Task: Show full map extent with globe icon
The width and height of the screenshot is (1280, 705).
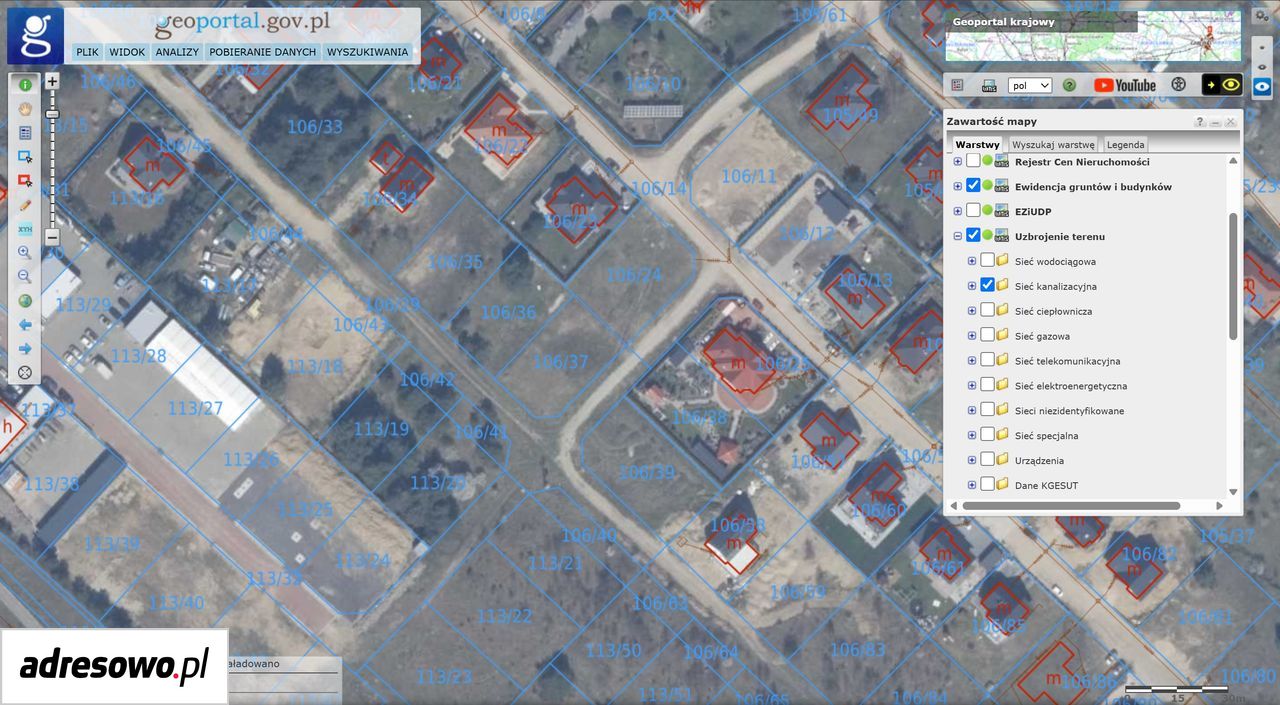Action: click(x=25, y=300)
